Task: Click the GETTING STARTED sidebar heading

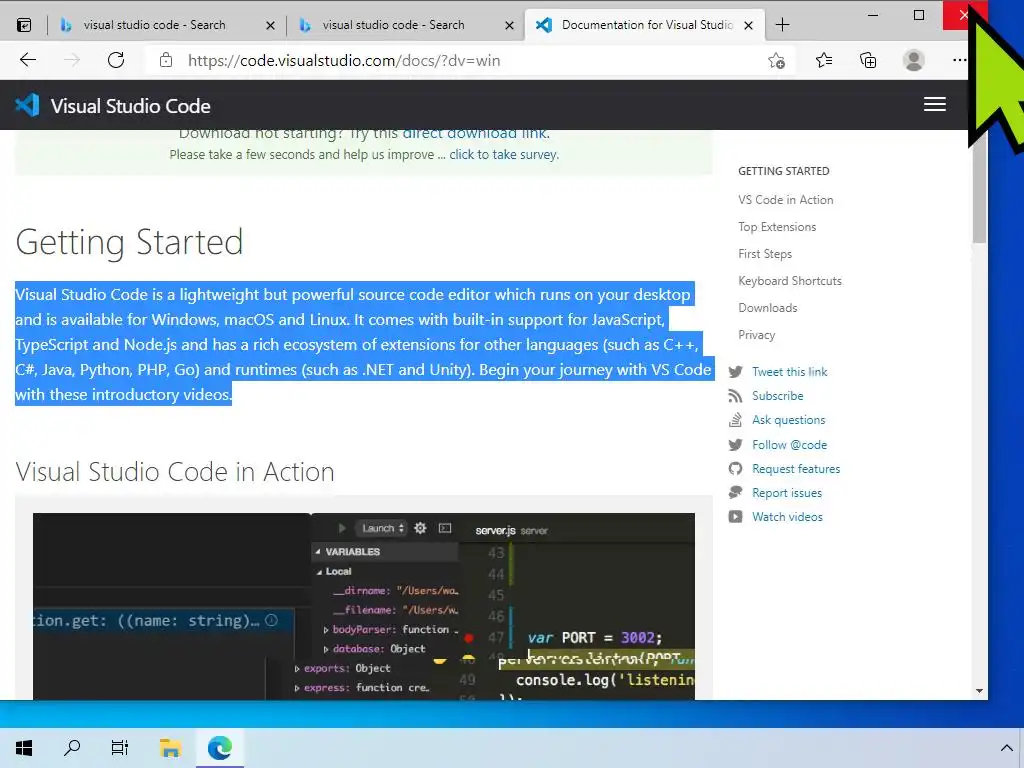Action: pos(784,171)
